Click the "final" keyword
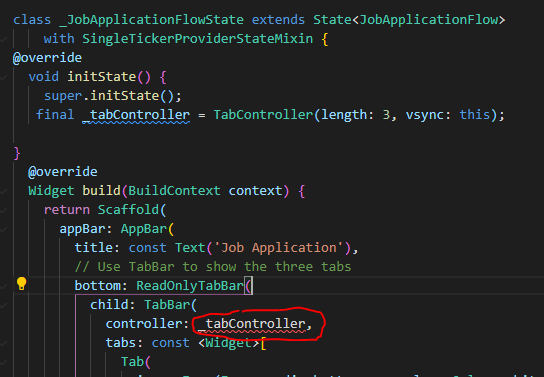This screenshot has height=377, width=544. click(55, 114)
